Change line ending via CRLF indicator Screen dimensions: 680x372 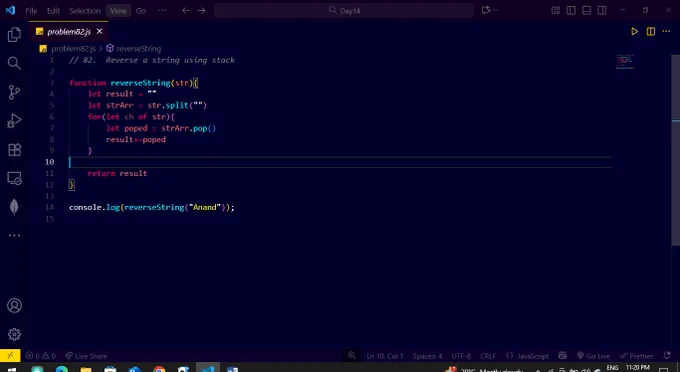488,356
